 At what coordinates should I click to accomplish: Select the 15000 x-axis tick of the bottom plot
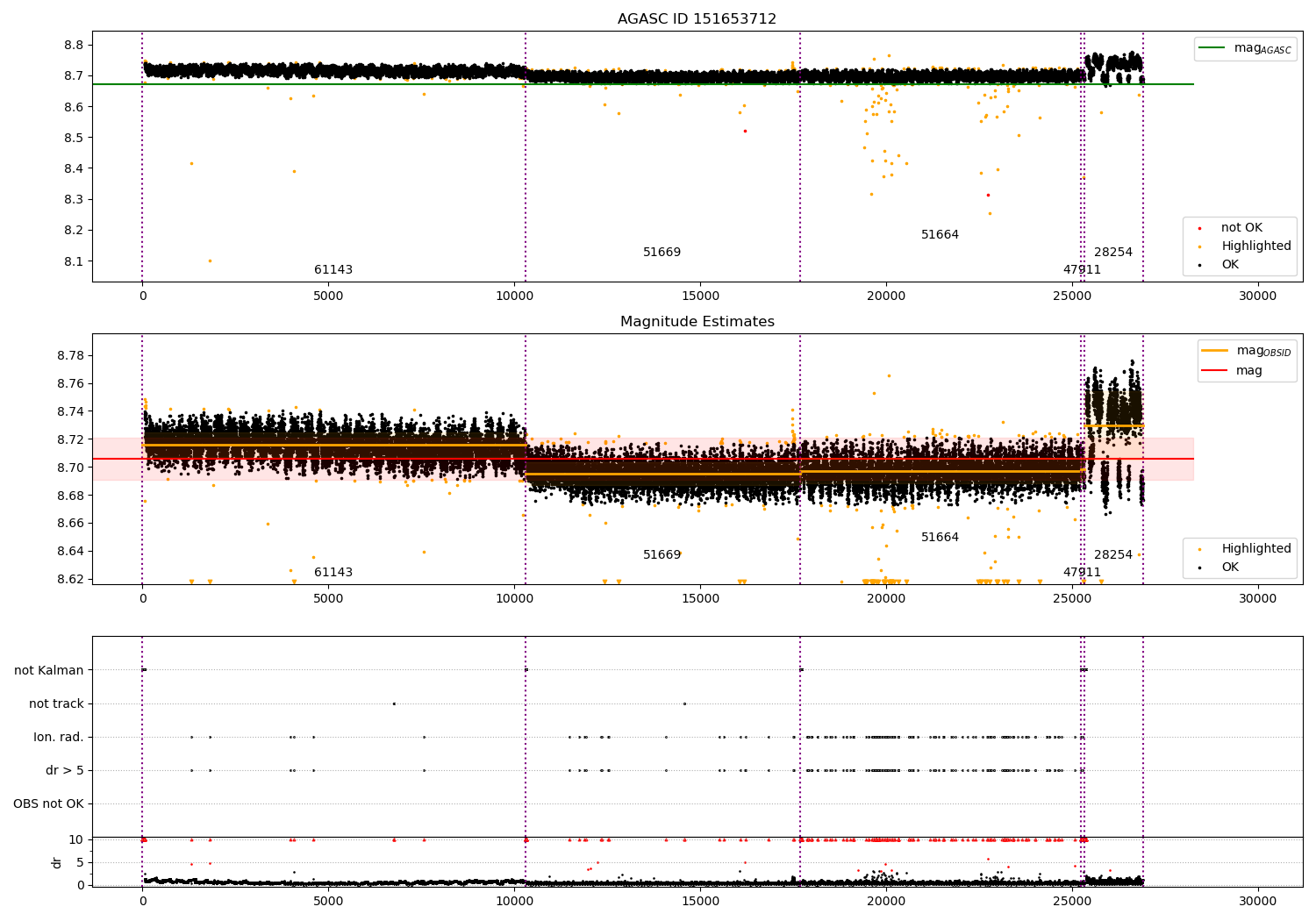(x=700, y=901)
